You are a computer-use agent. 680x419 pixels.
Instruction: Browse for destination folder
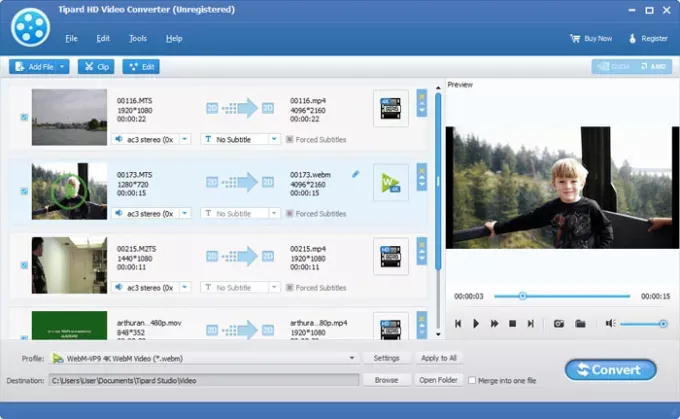(x=386, y=380)
